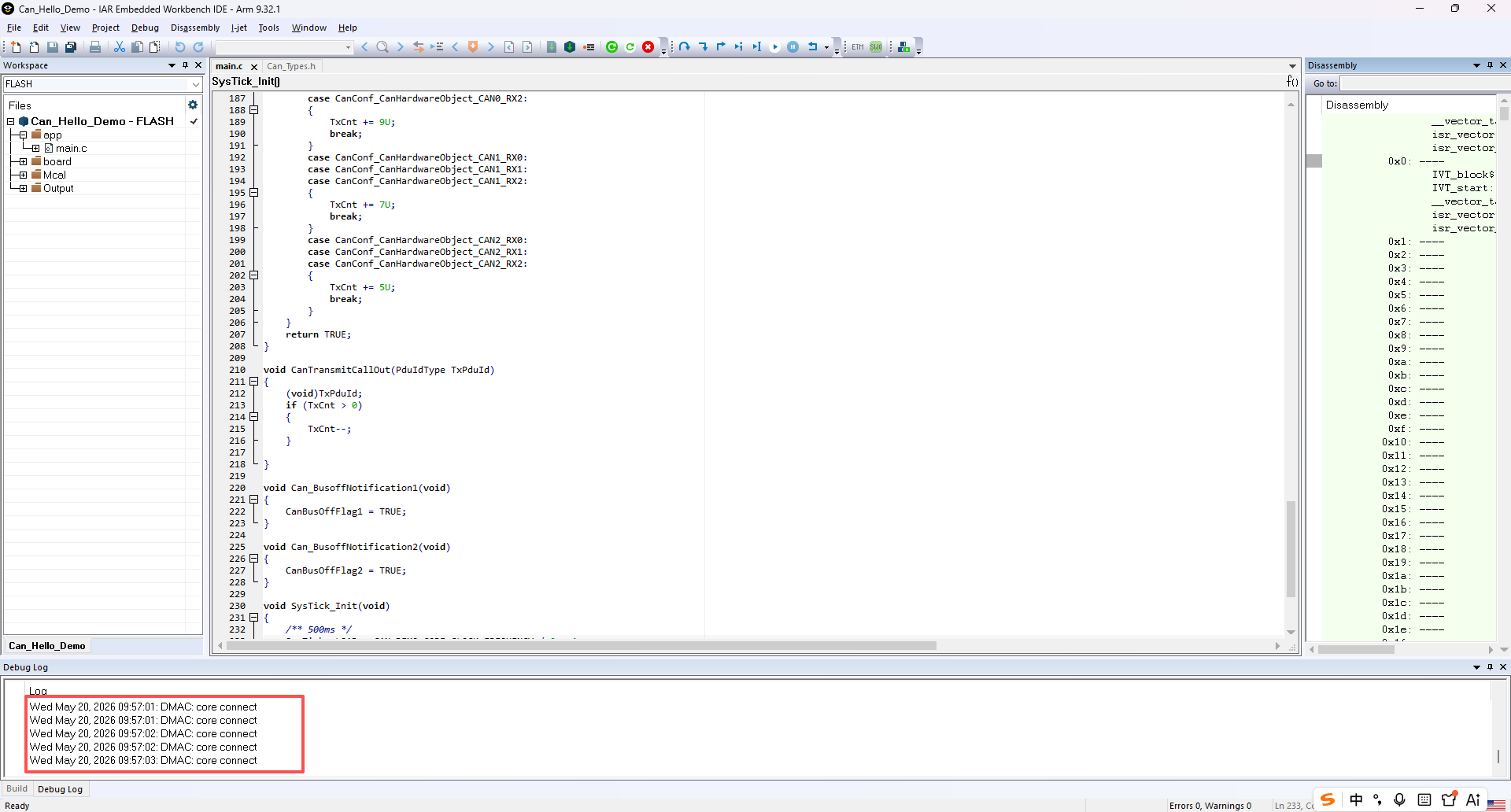
Task: Click the Compile file icon
Action: (552, 47)
